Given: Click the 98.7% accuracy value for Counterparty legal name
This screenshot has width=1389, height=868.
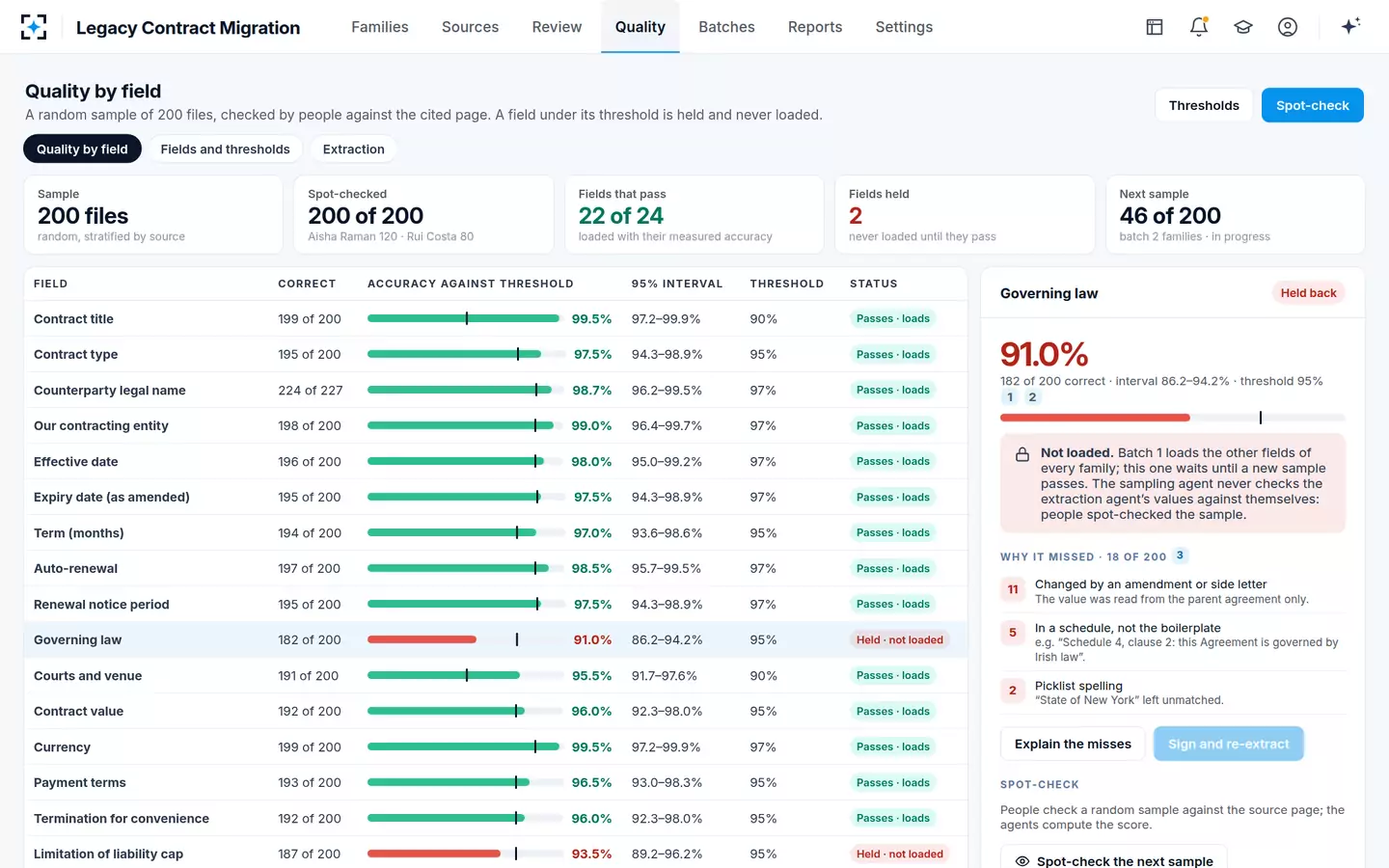Looking at the screenshot, I should point(592,390).
